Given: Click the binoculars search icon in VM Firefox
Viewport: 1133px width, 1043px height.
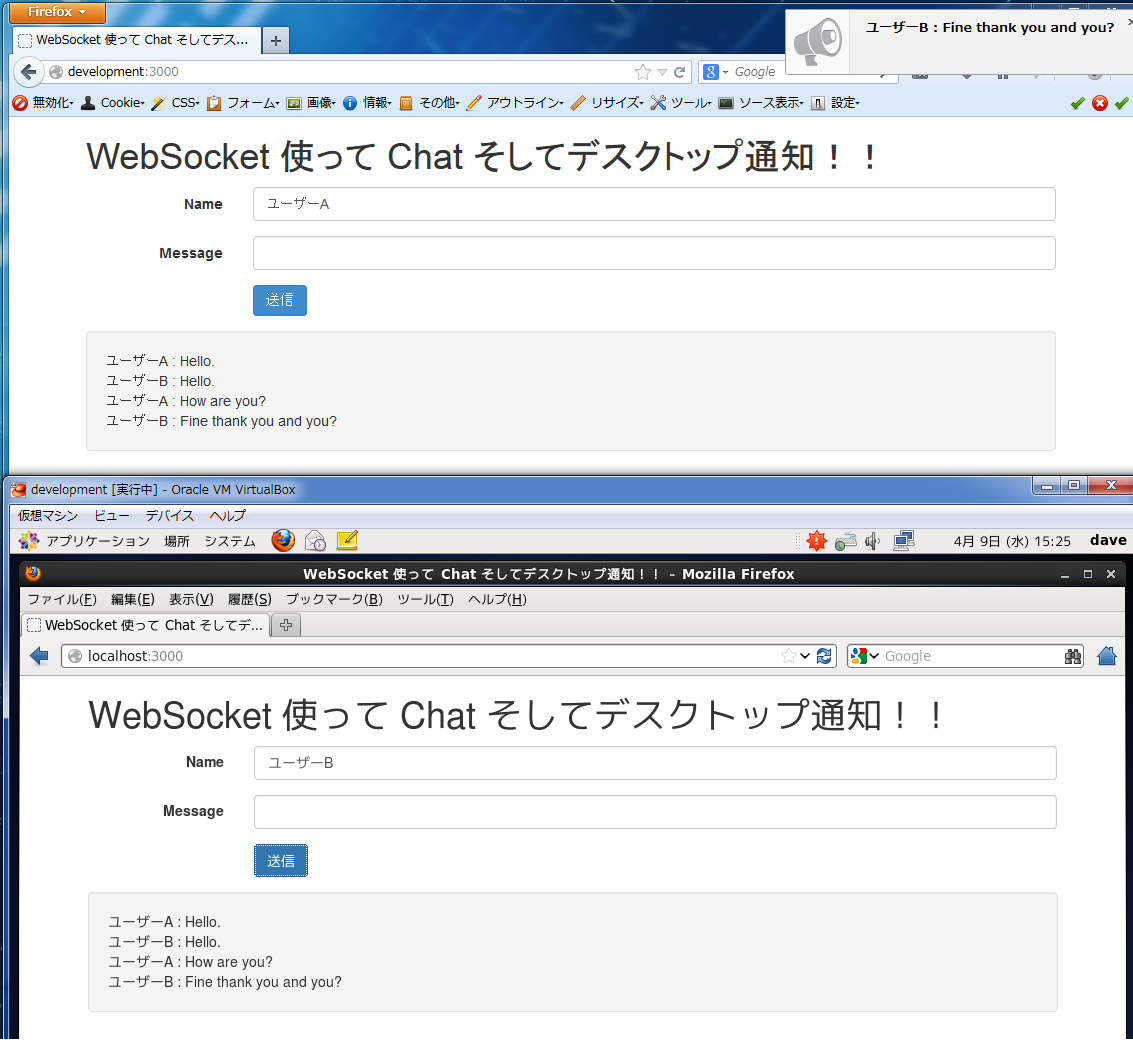Looking at the screenshot, I should pos(1073,656).
